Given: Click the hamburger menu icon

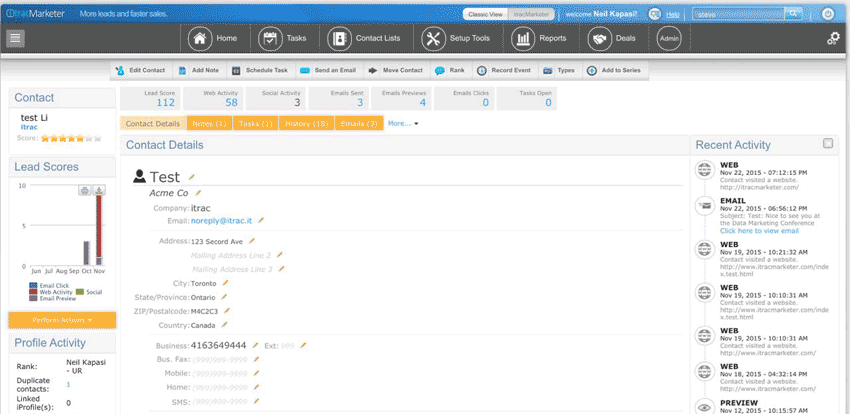Looking at the screenshot, I should (15, 38).
